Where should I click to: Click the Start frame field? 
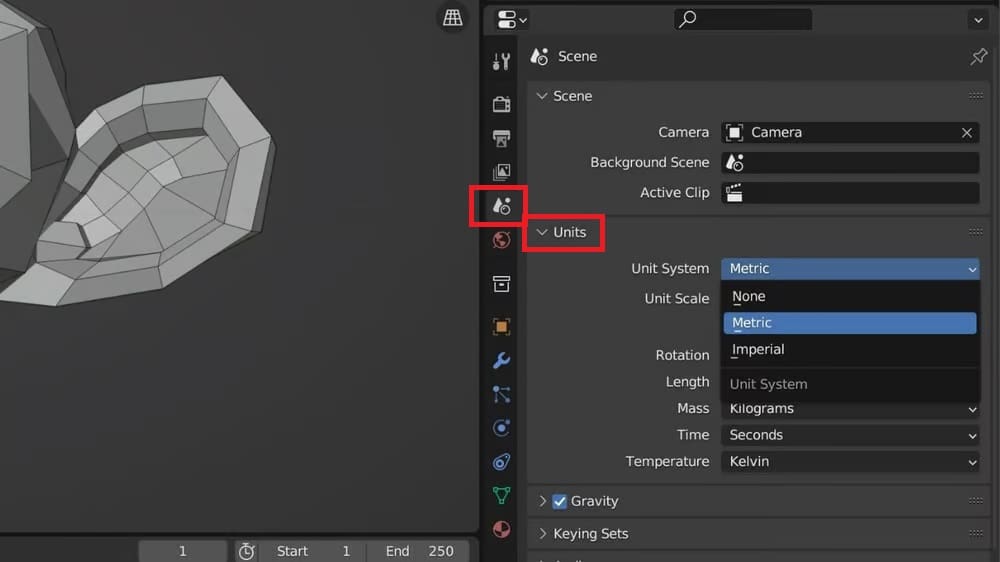(x=312, y=551)
